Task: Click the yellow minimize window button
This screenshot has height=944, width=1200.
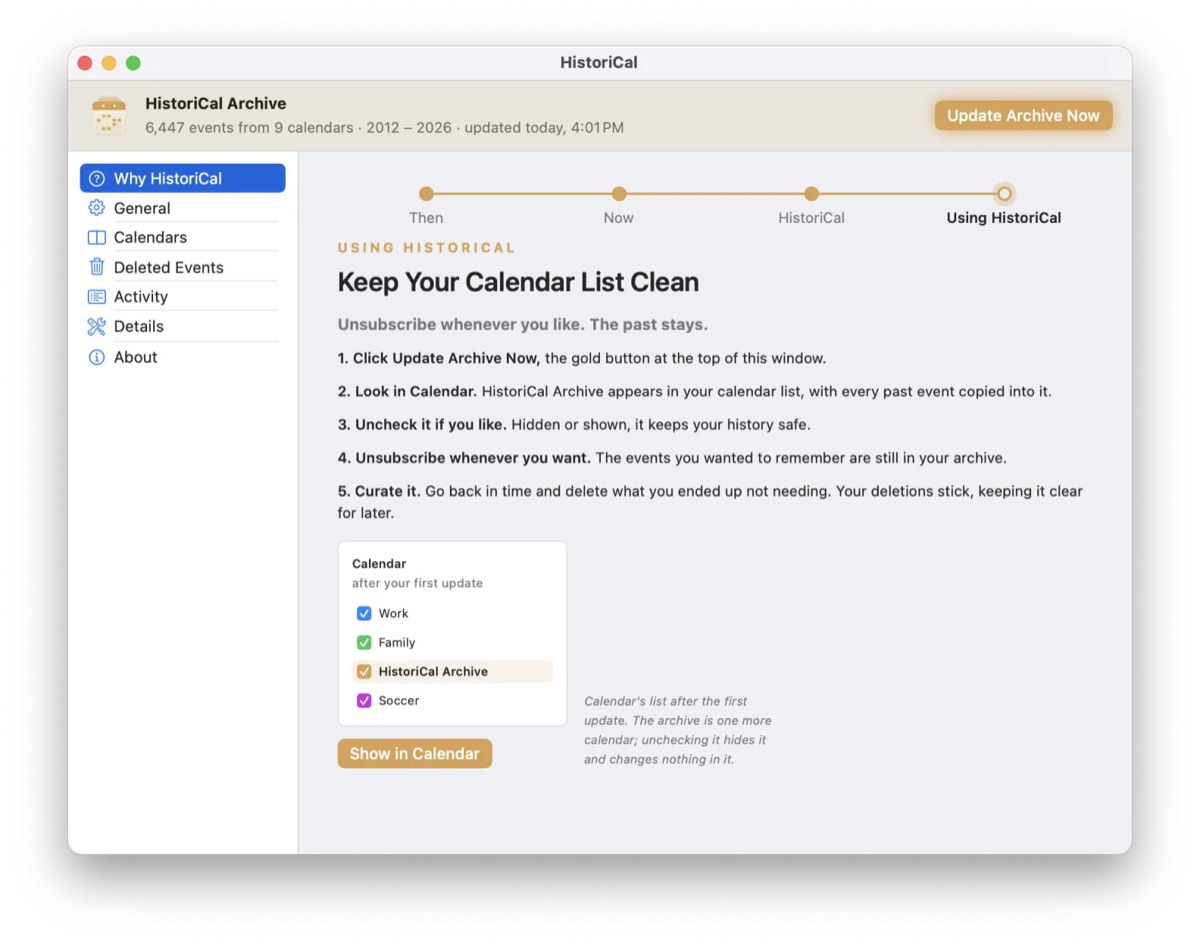Action: tap(109, 63)
